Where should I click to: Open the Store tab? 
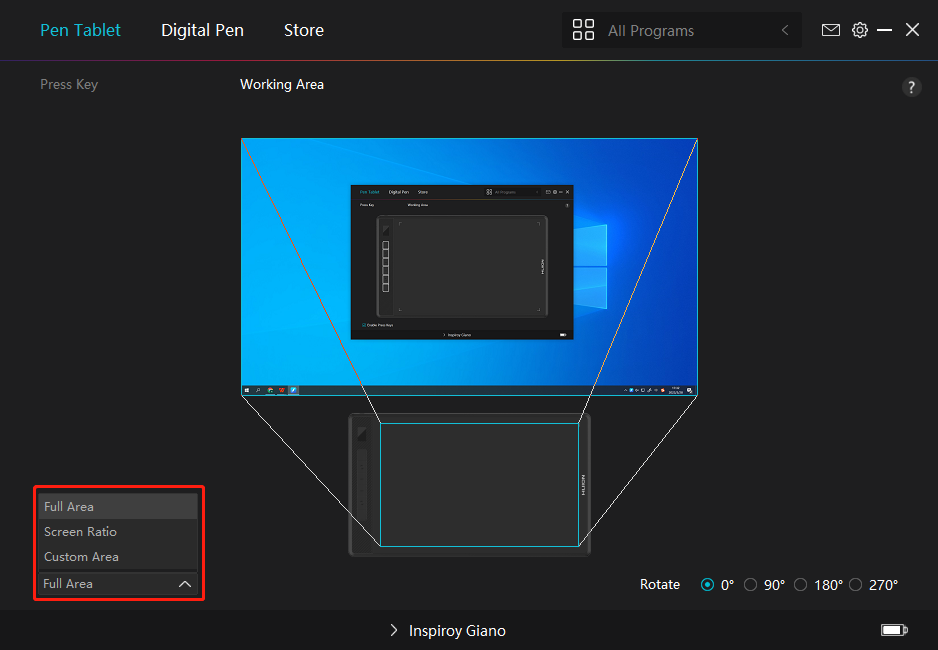(x=303, y=30)
